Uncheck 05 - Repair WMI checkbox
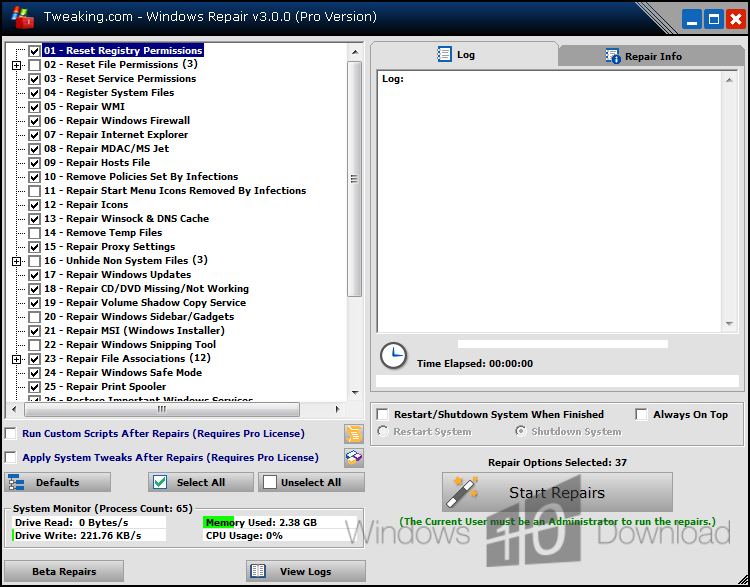 (34, 107)
